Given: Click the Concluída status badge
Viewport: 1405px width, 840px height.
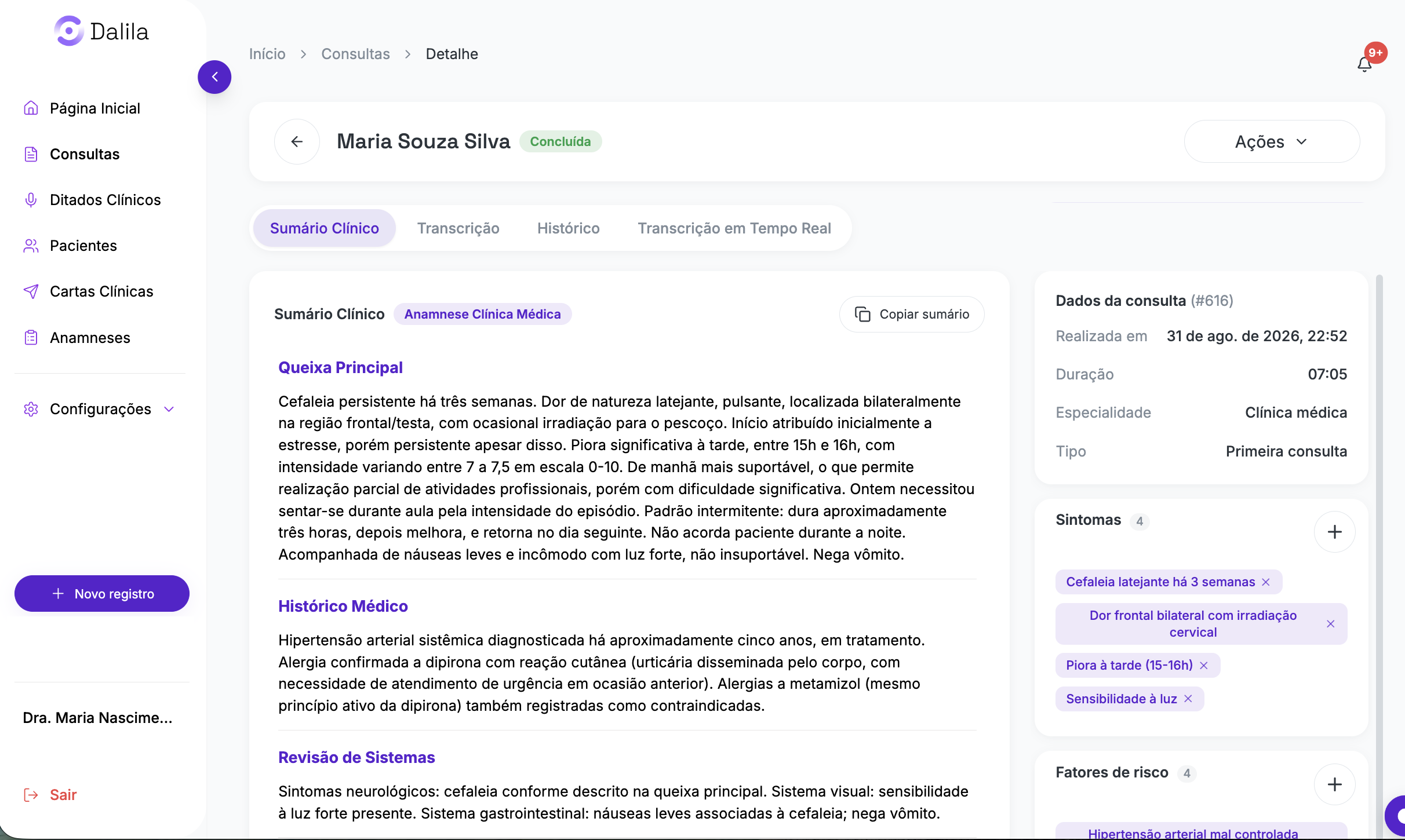Looking at the screenshot, I should point(560,141).
